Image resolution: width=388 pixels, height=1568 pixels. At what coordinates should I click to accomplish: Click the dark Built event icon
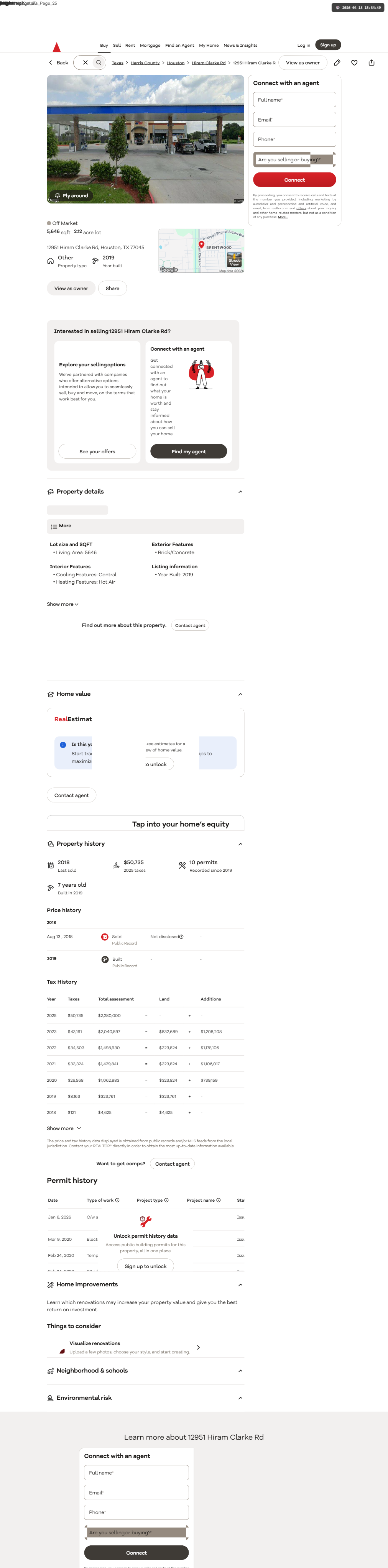pos(105,959)
